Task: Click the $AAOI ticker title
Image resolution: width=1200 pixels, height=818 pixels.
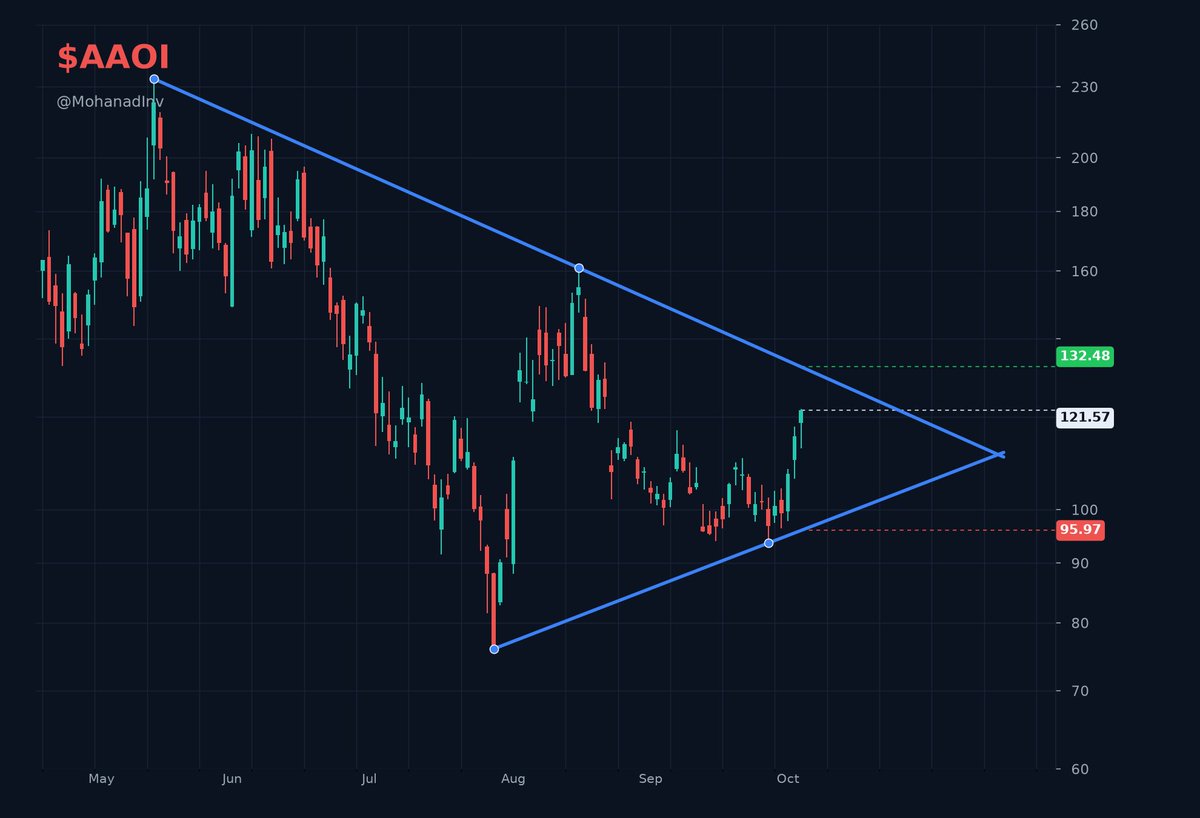Action: [x=113, y=58]
